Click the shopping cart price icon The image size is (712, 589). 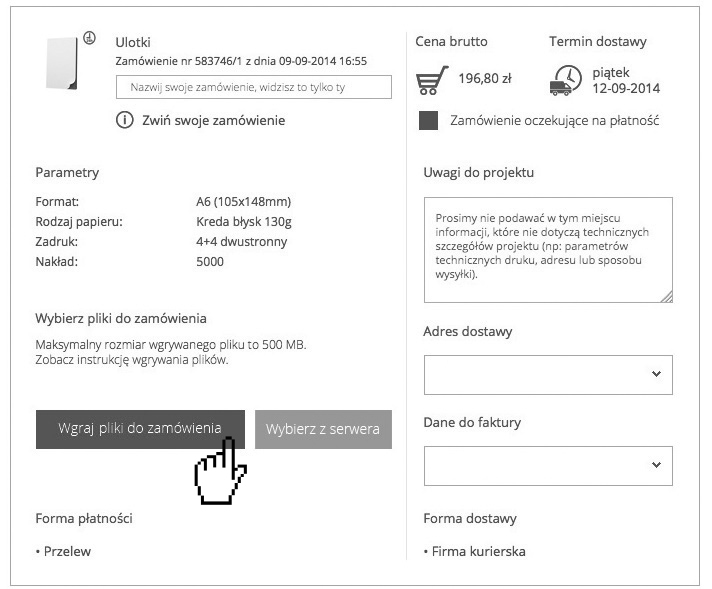click(432, 80)
